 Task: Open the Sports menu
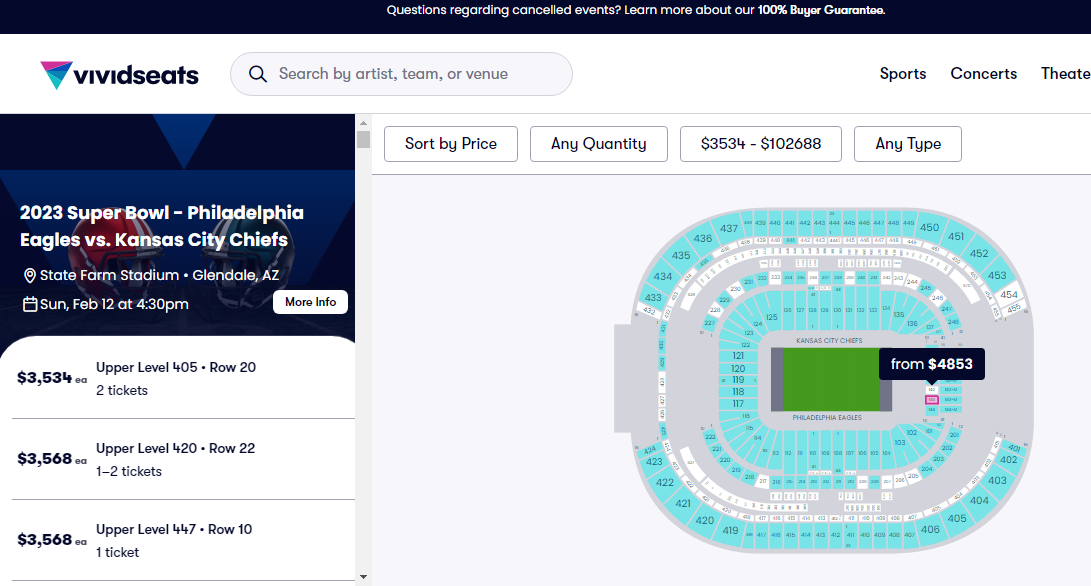[902, 74]
